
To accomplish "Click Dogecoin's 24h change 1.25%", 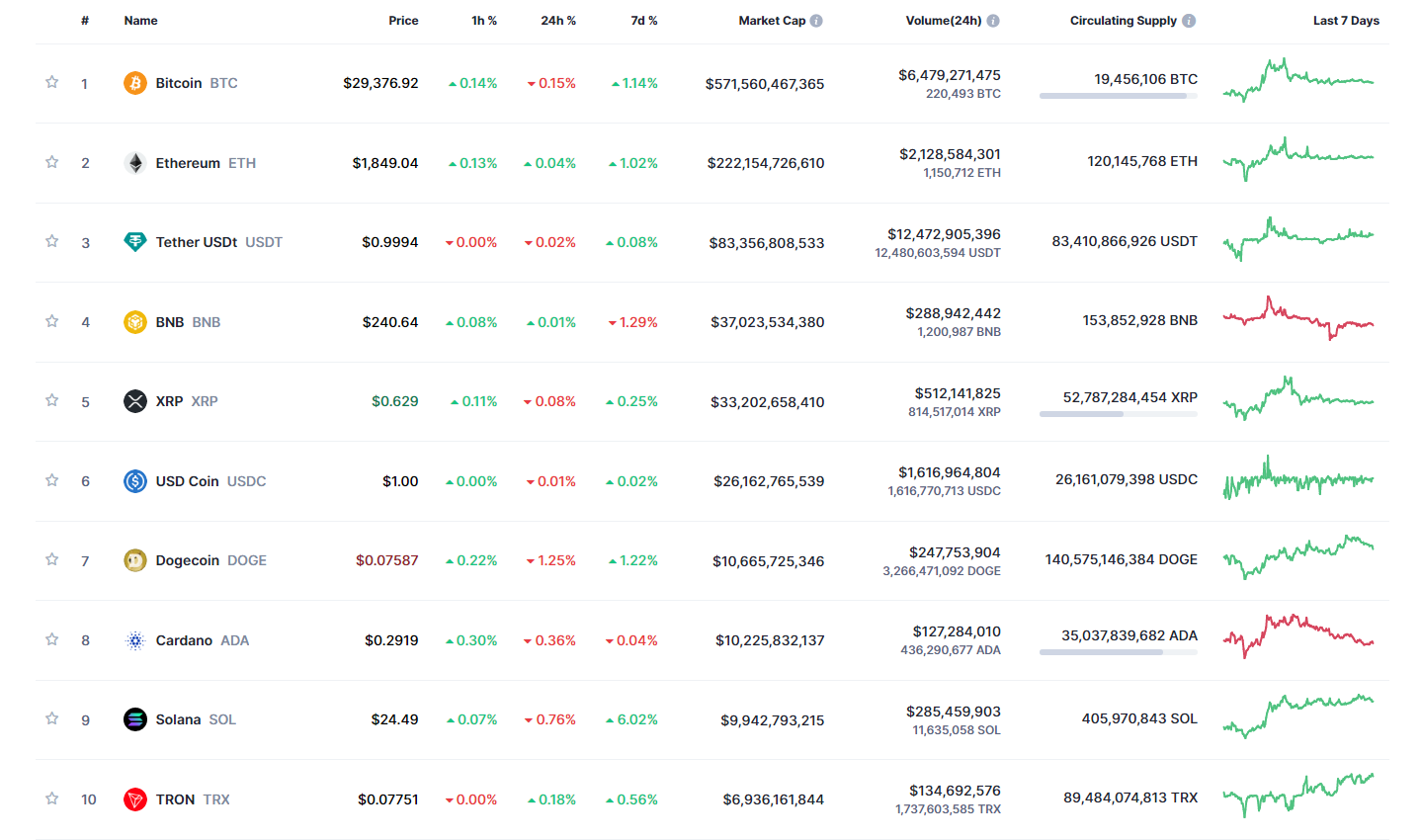I will (x=550, y=560).
